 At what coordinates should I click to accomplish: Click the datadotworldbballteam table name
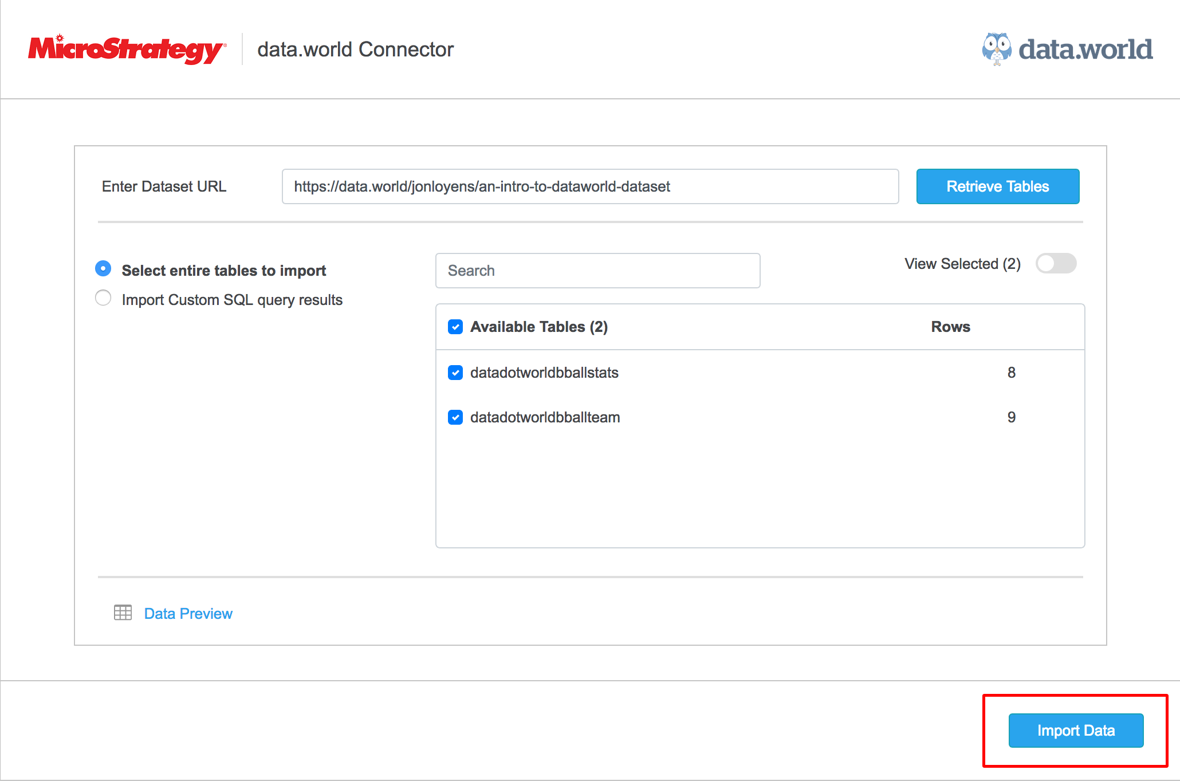coord(545,418)
